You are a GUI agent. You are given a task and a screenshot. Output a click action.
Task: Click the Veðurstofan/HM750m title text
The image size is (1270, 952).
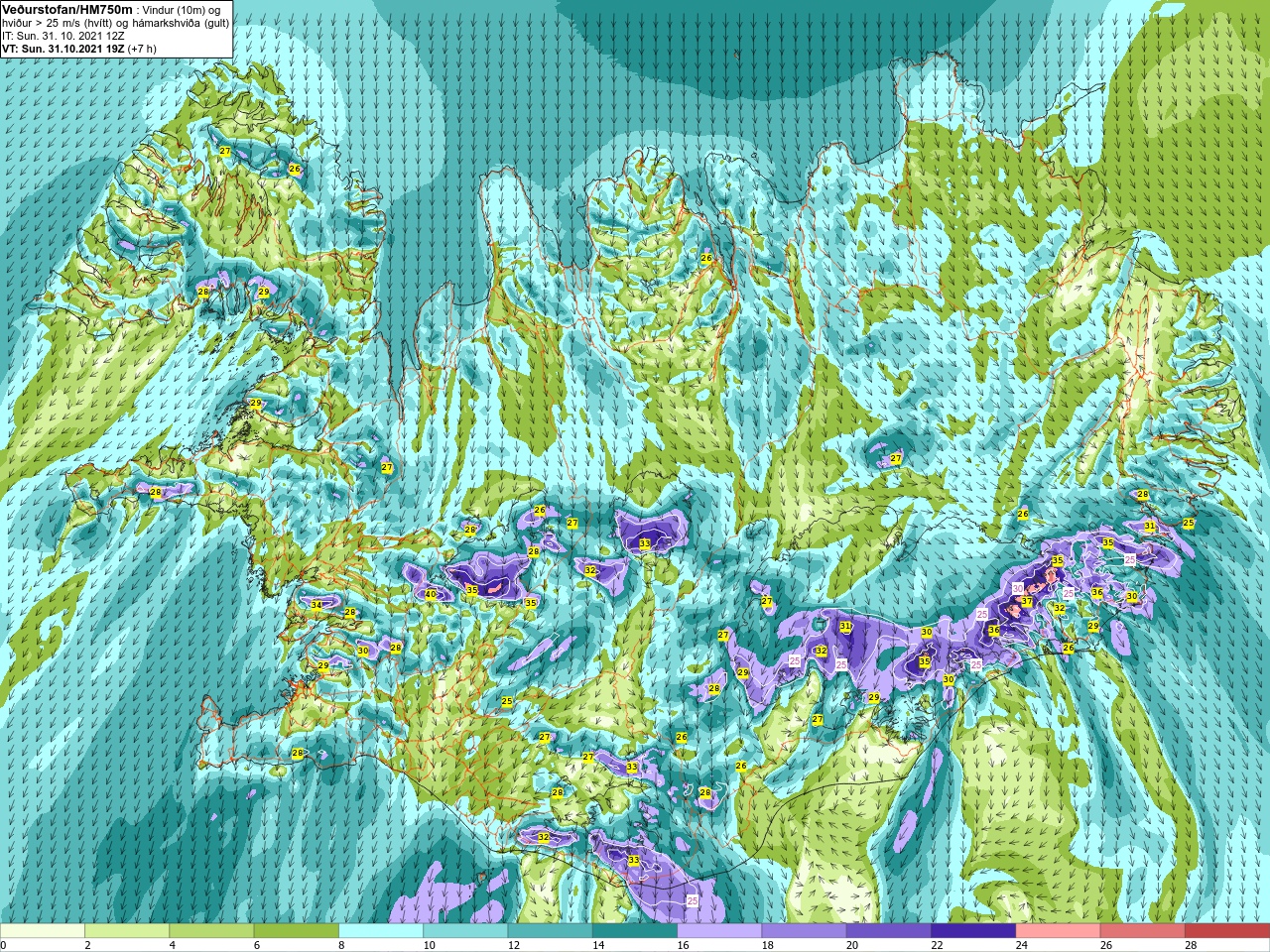point(67,8)
